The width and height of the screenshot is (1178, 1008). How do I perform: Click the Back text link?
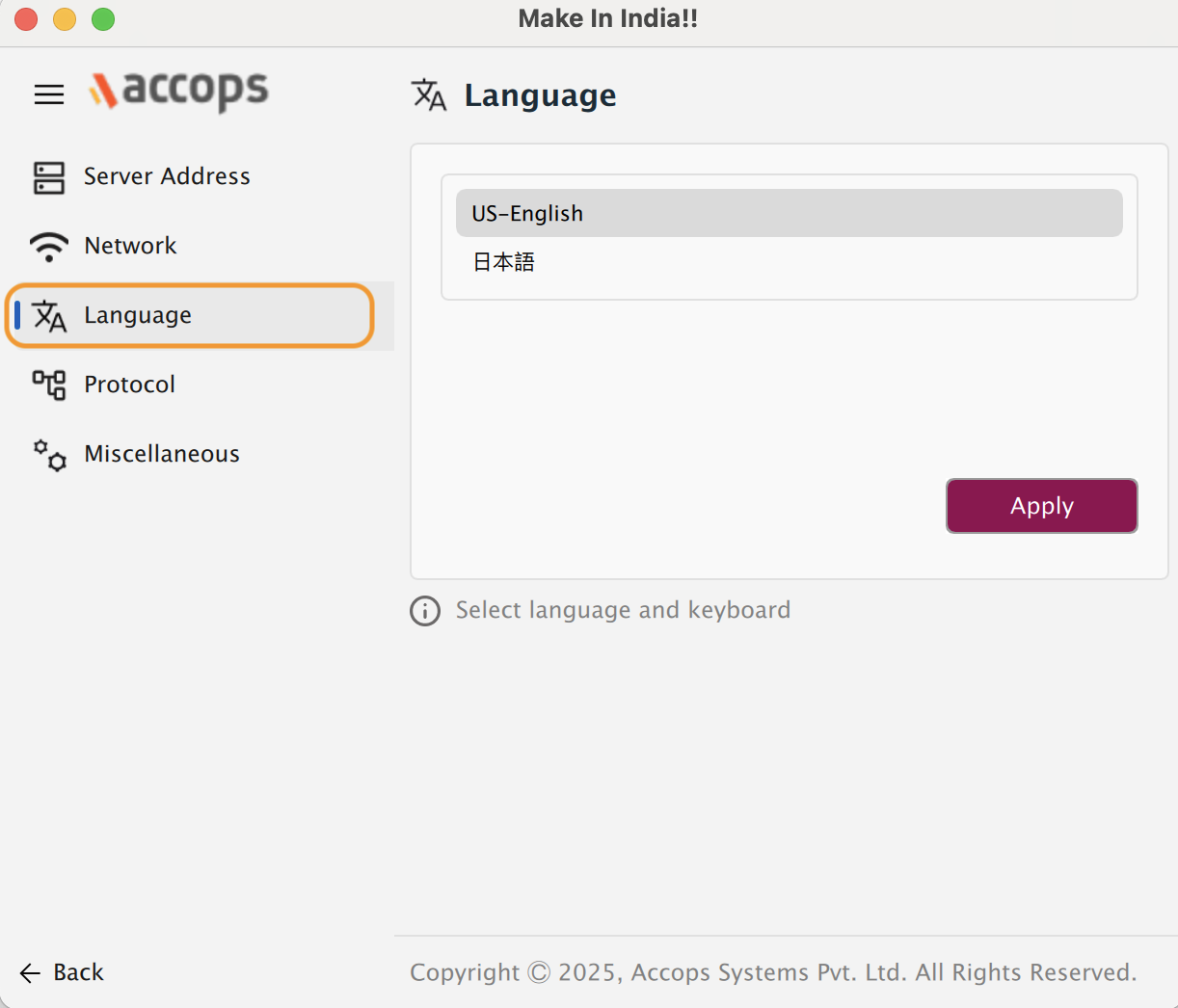(x=78, y=972)
